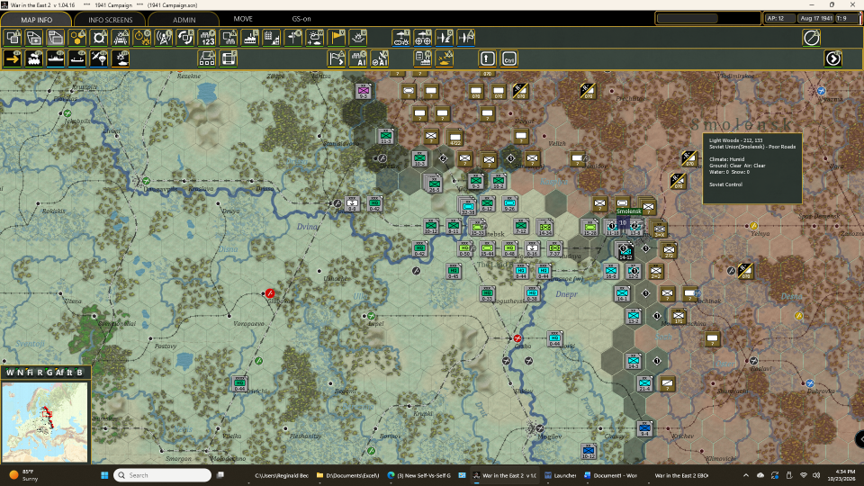This screenshot has height=486, width=864.
Task: Click the satellite dish AI icon
Action: click(379, 58)
